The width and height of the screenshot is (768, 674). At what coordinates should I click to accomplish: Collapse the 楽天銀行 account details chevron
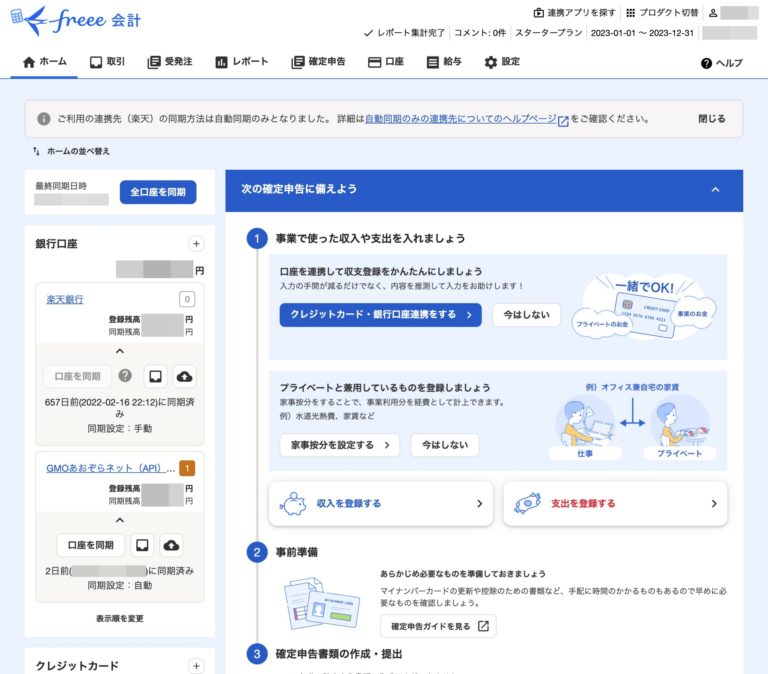pos(119,351)
